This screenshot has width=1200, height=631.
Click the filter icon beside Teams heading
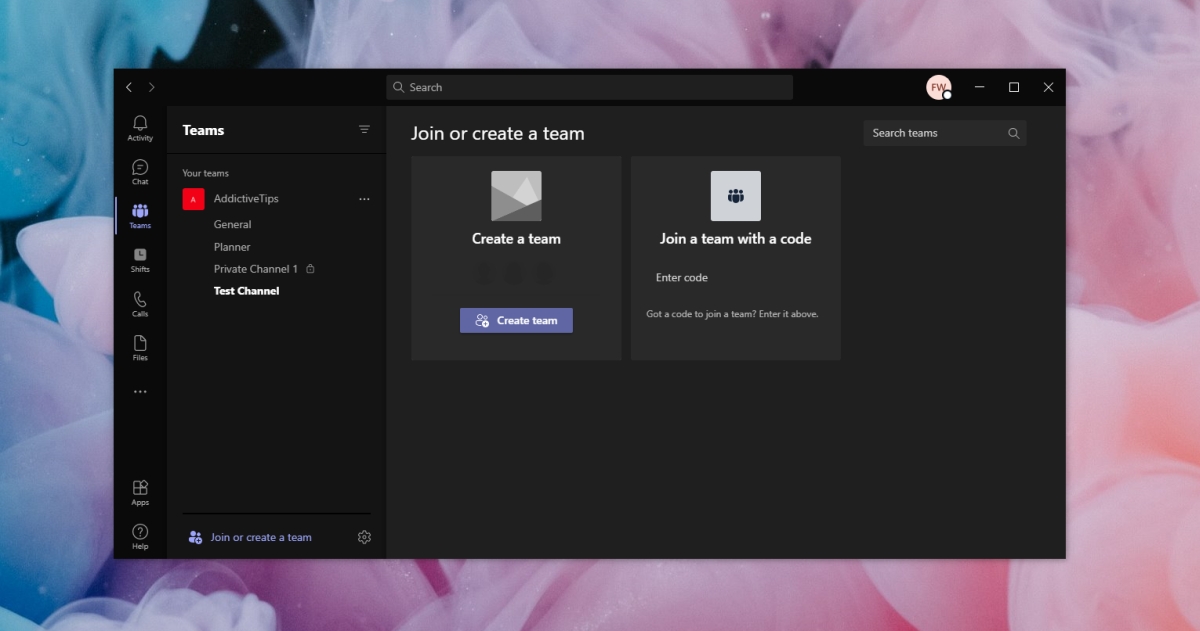tap(364, 130)
